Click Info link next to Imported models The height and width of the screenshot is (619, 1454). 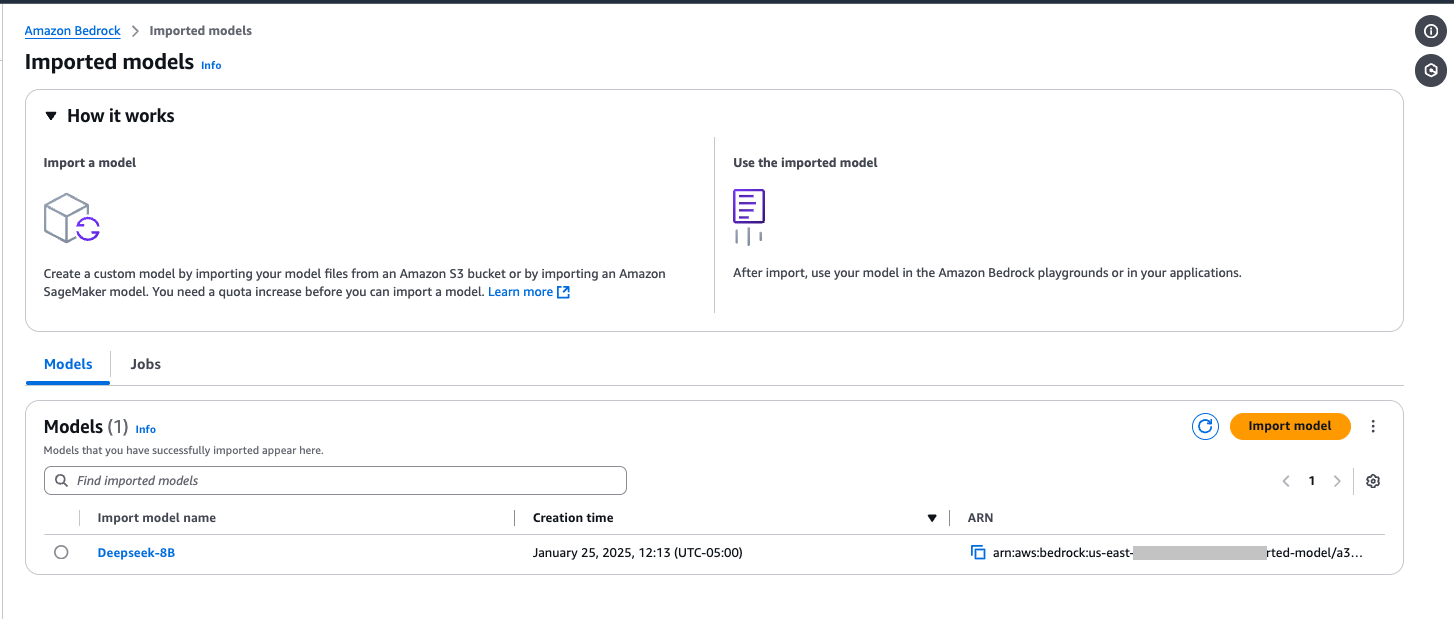[x=211, y=65]
